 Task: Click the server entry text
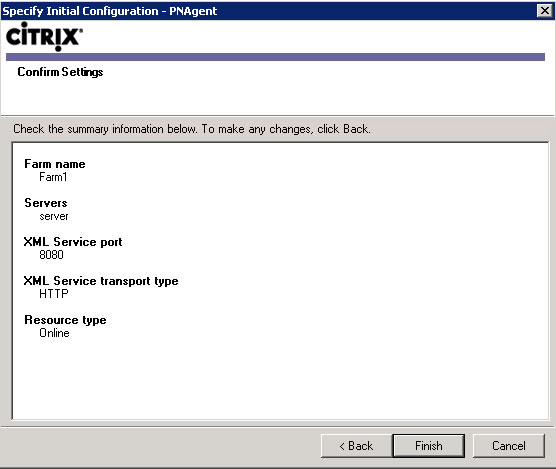tap(54, 216)
